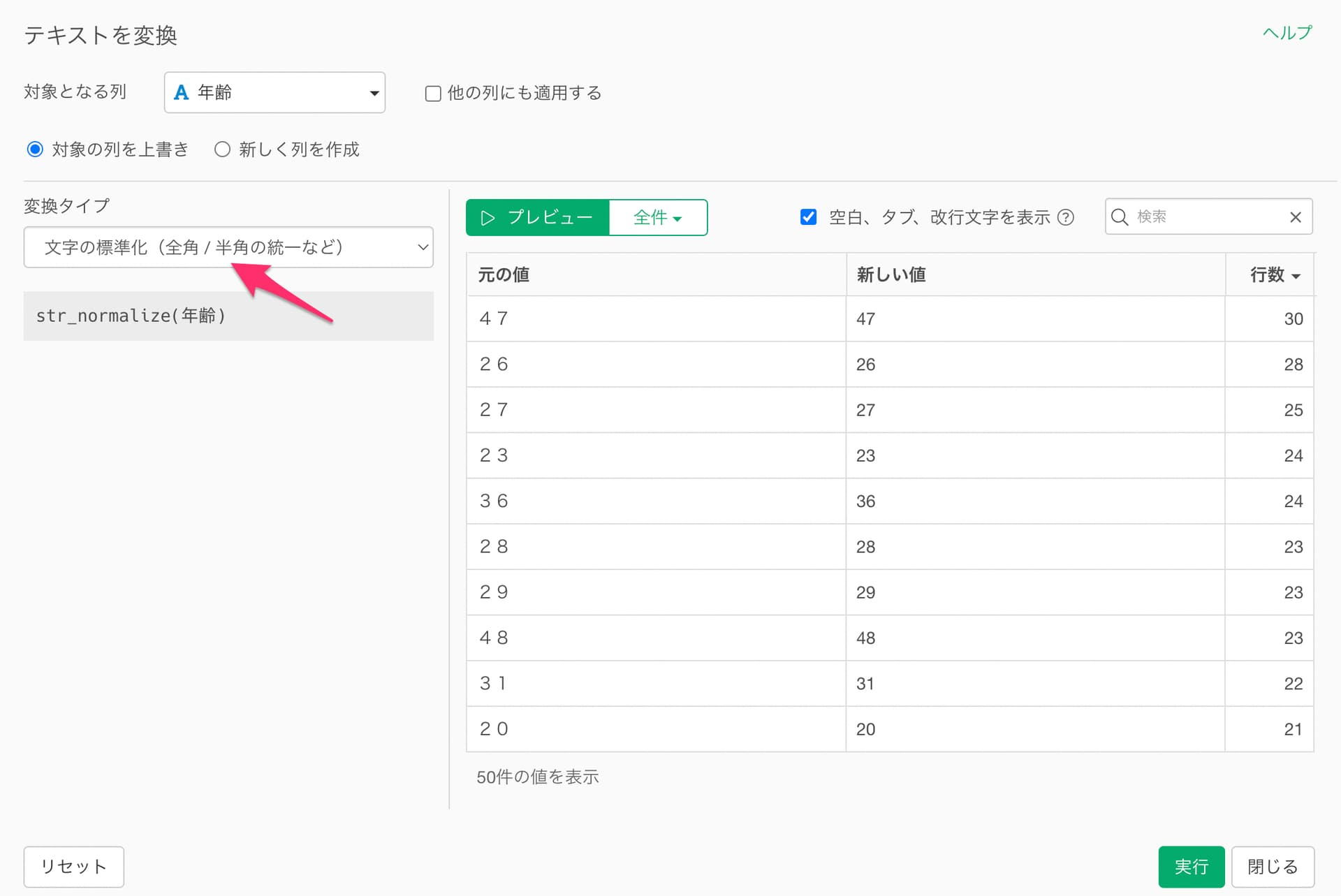Click the '変換タイプ' label

tap(67, 206)
